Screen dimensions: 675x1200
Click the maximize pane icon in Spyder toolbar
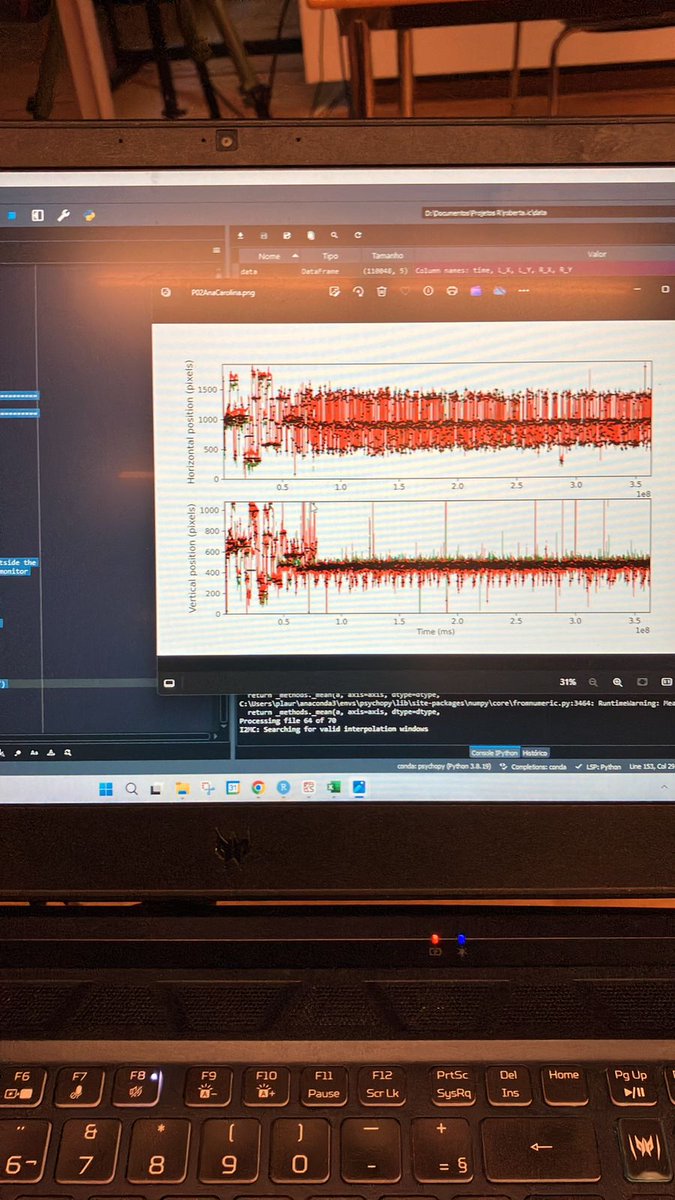coord(37,214)
